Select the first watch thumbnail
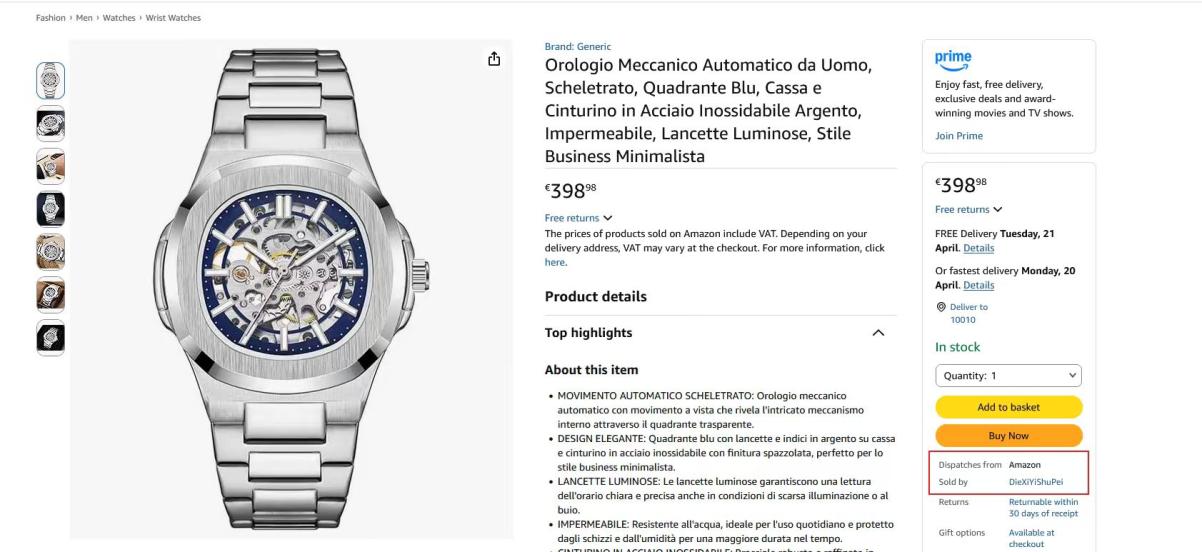1202x552 pixels. click(x=51, y=80)
